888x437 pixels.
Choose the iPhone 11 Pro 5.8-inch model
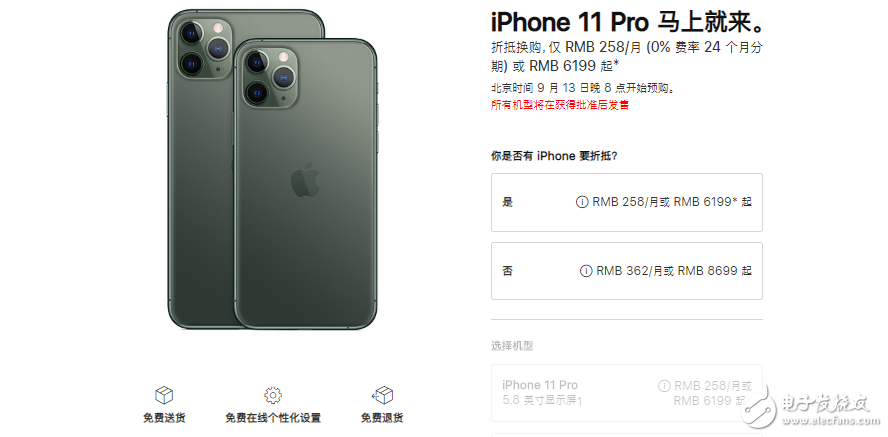coord(626,393)
